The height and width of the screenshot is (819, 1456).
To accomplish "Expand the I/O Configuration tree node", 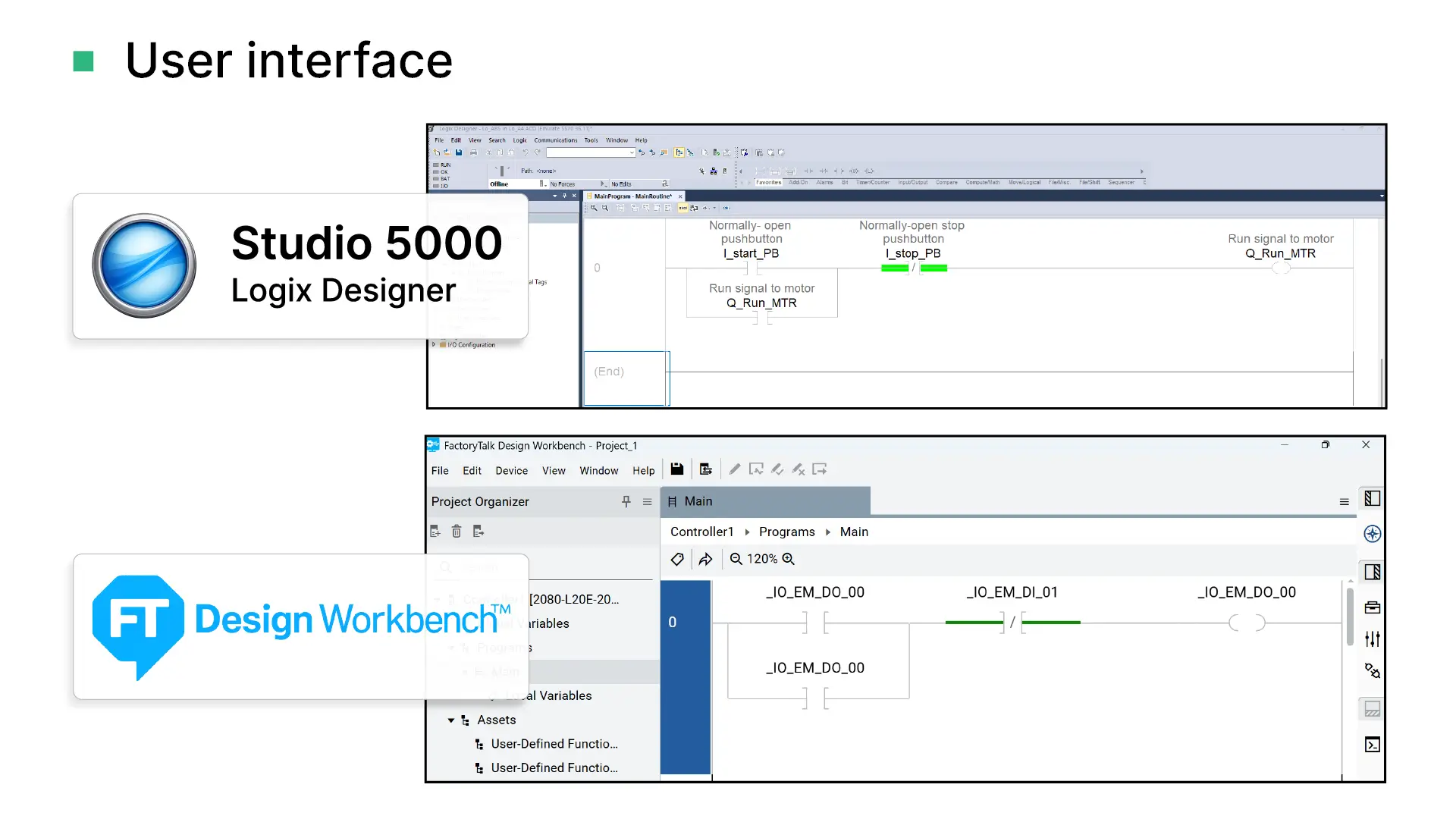I will (x=434, y=344).
